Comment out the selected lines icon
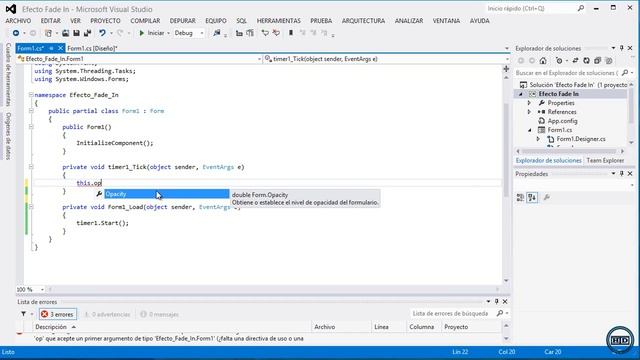Image resolution: width=640 pixels, height=360 pixels. coord(265,33)
